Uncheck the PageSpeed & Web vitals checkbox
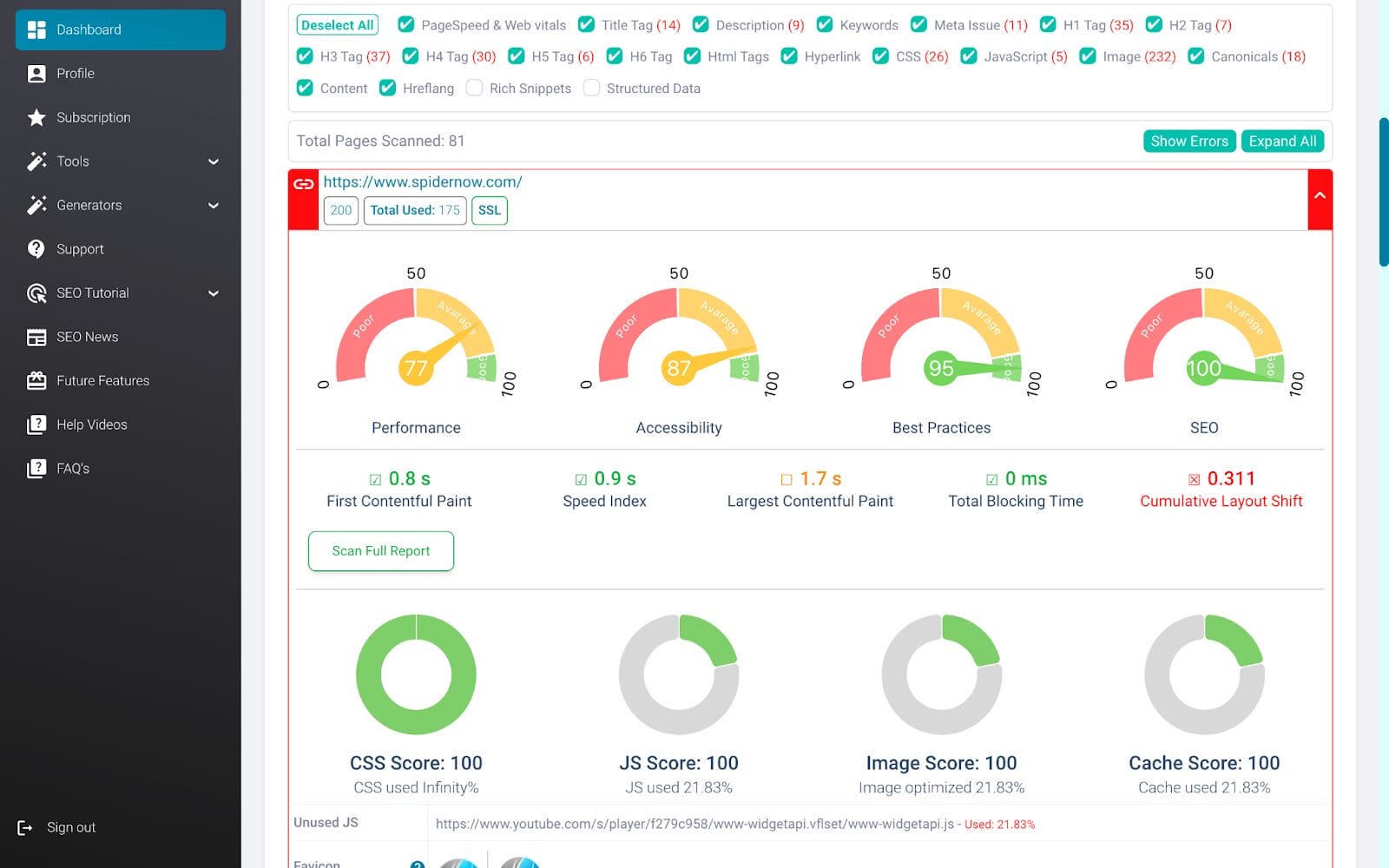This screenshot has width=1389, height=868. point(405,25)
